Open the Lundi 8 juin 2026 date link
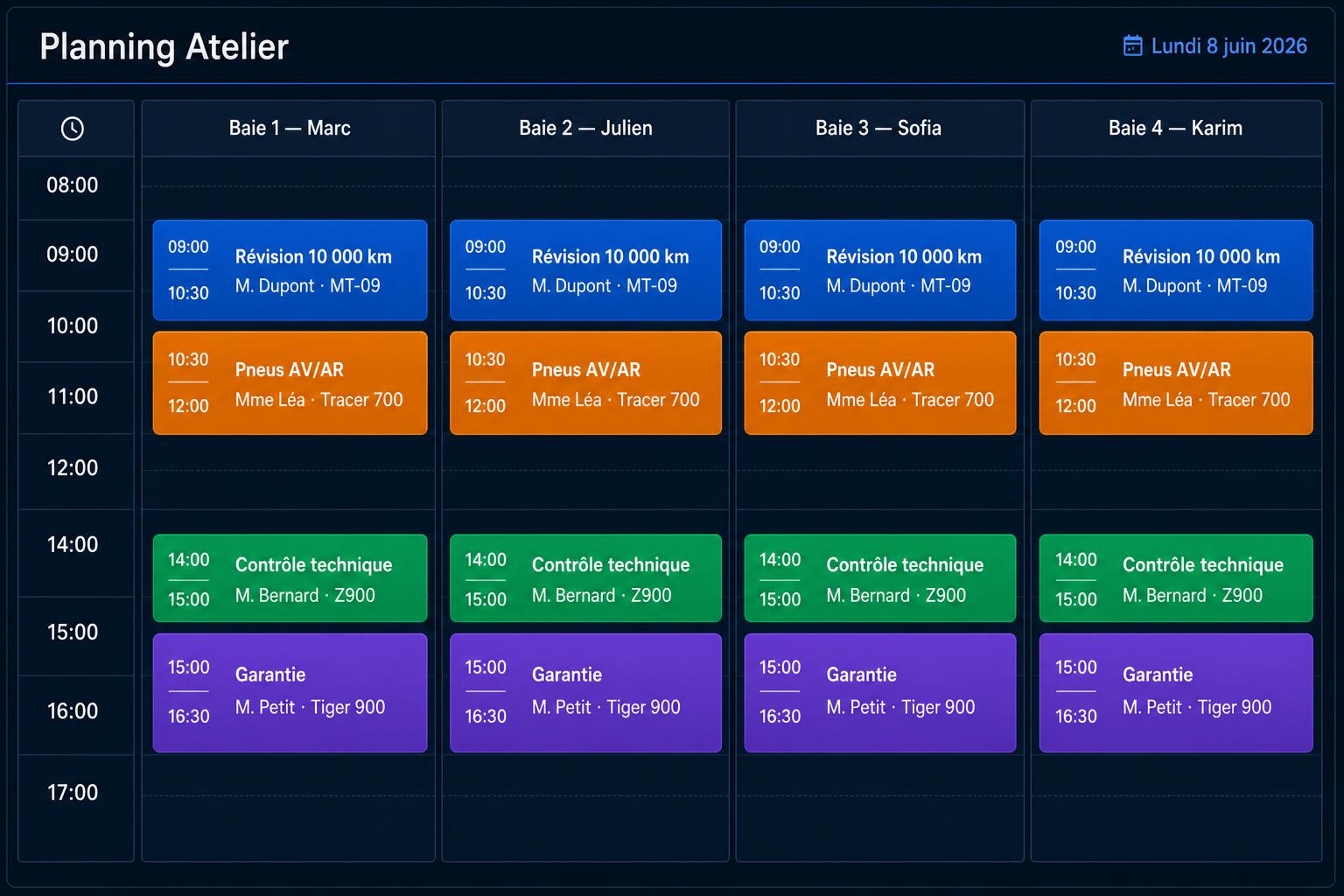The width and height of the screenshot is (1344, 896). click(x=1228, y=45)
